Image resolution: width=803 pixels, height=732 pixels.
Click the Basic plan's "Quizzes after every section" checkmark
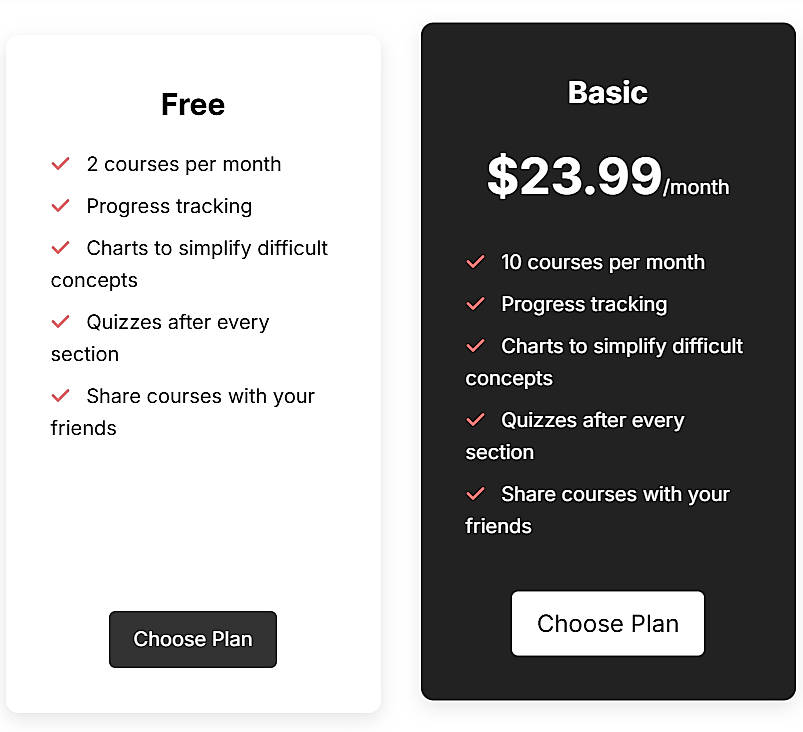475,420
